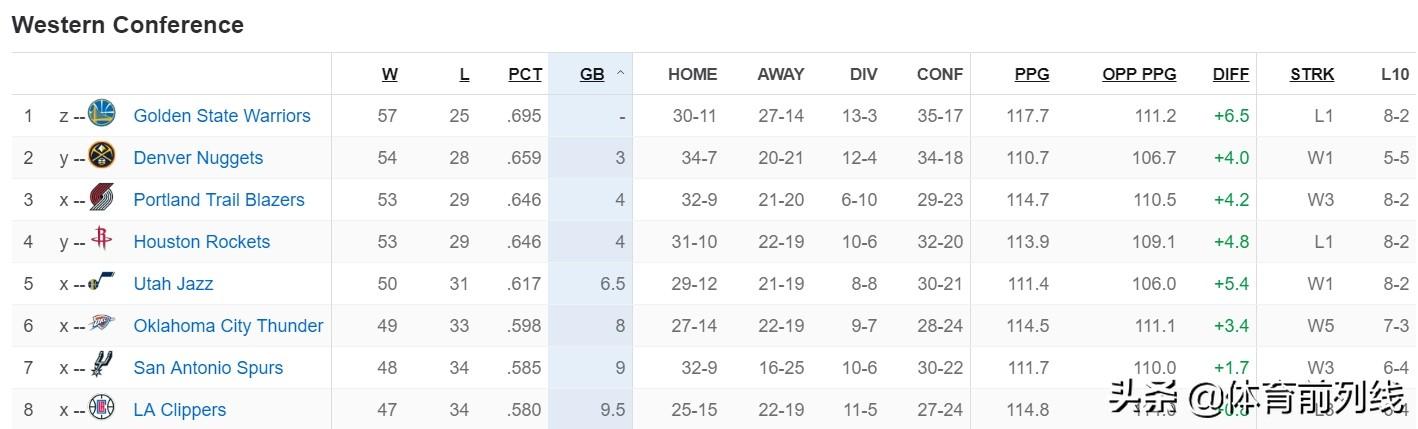This screenshot has width=1418, height=429.
Task: Click the Portland Trail Blazers logo icon
Action: click(x=102, y=198)
